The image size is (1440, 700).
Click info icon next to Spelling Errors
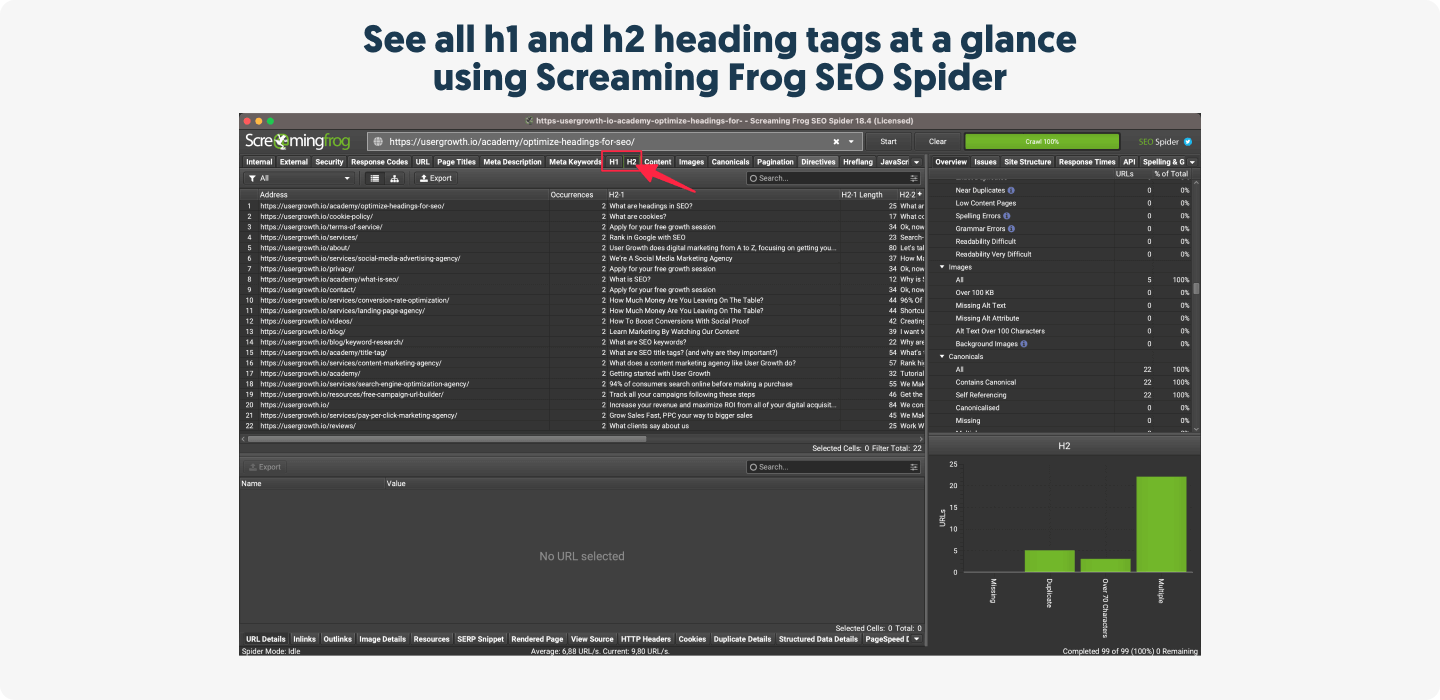coord(1006,216)
